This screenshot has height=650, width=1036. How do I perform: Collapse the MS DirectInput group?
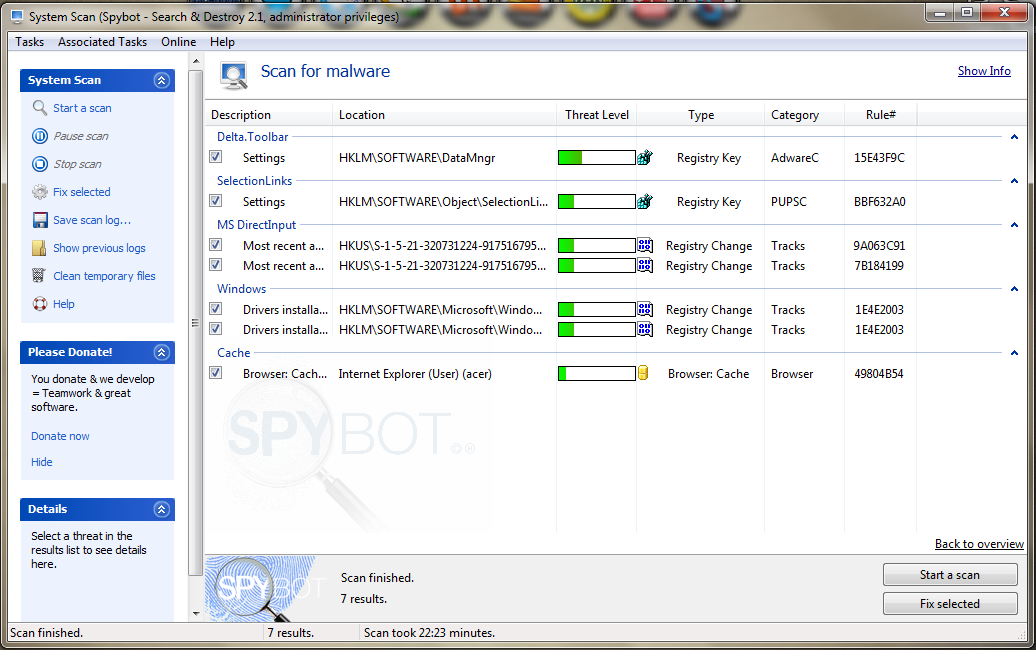click(x=1014, y=225)
